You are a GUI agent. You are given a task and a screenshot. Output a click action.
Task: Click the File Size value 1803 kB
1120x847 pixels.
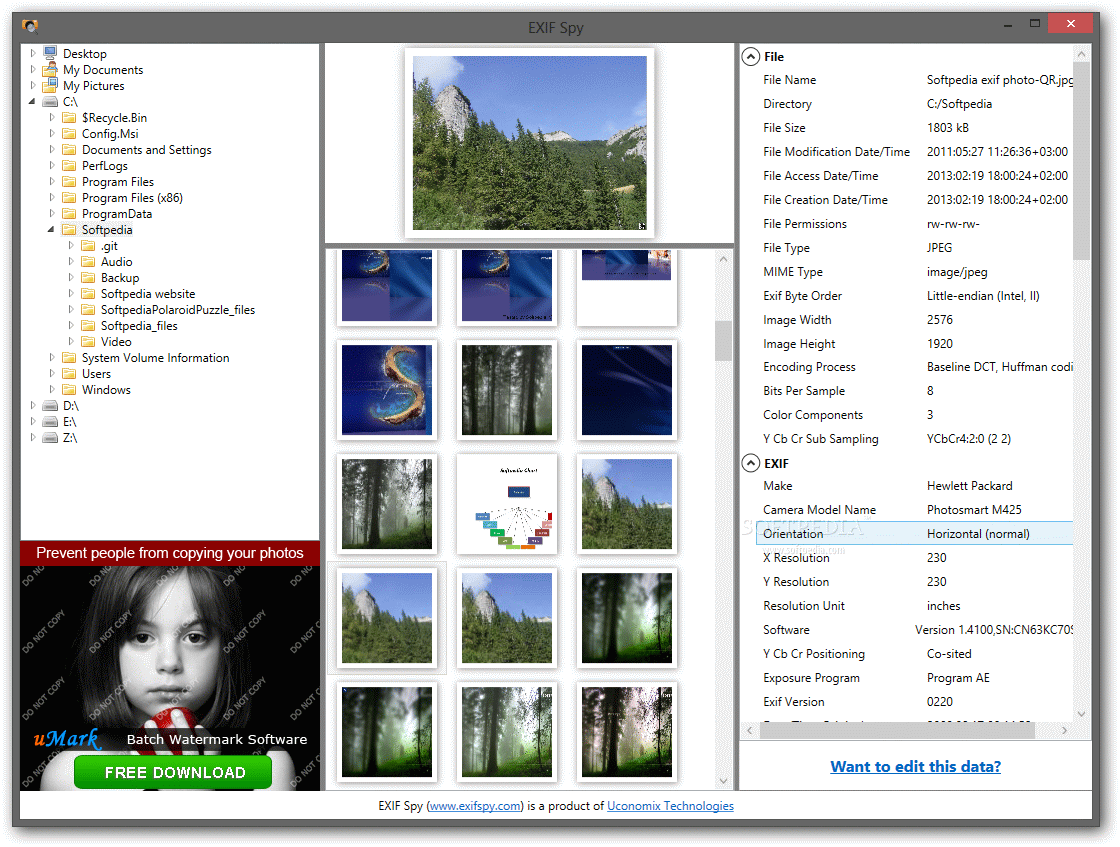(948, 128)
